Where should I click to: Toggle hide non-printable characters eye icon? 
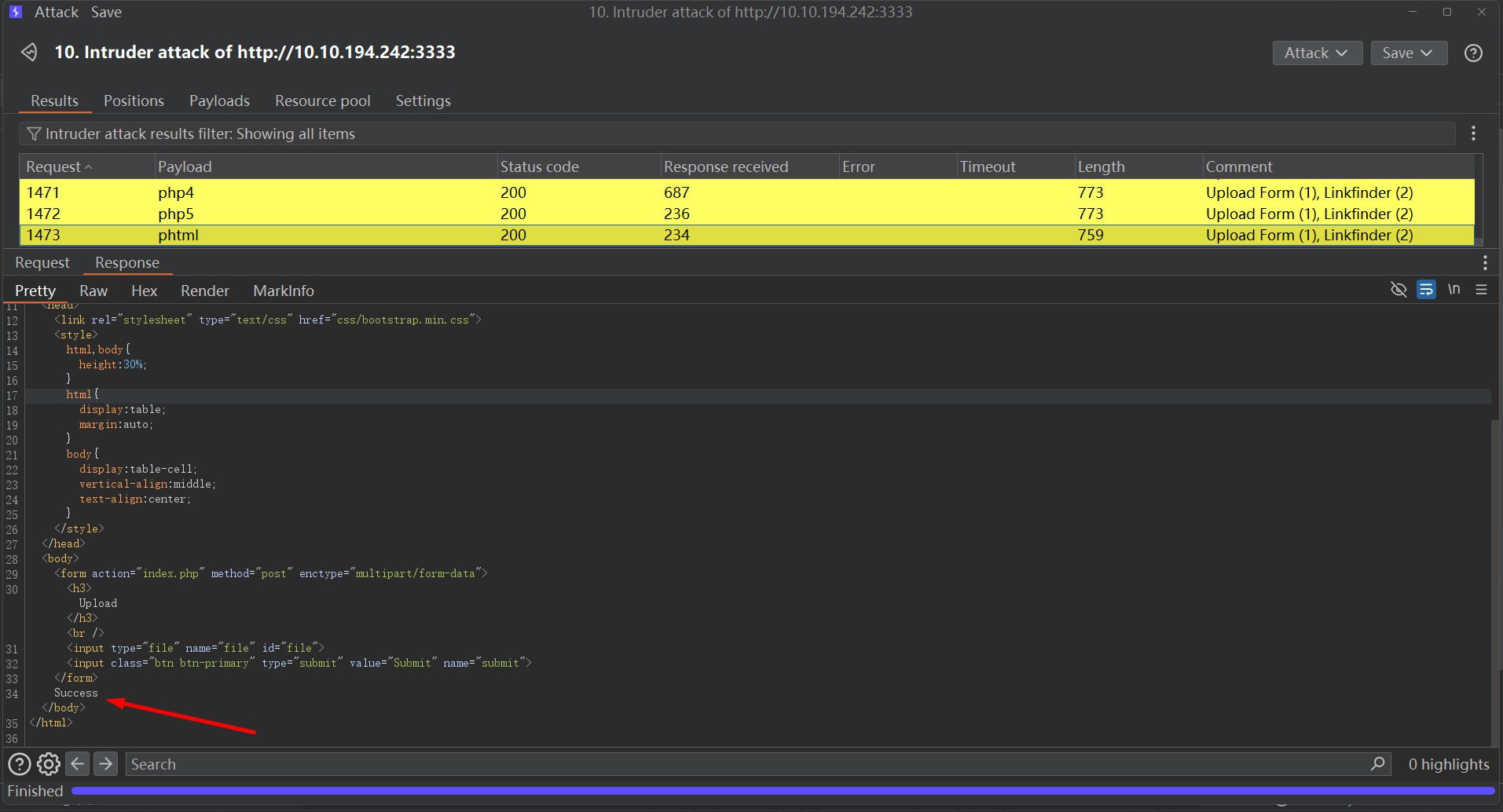[x=1399, y=290]
